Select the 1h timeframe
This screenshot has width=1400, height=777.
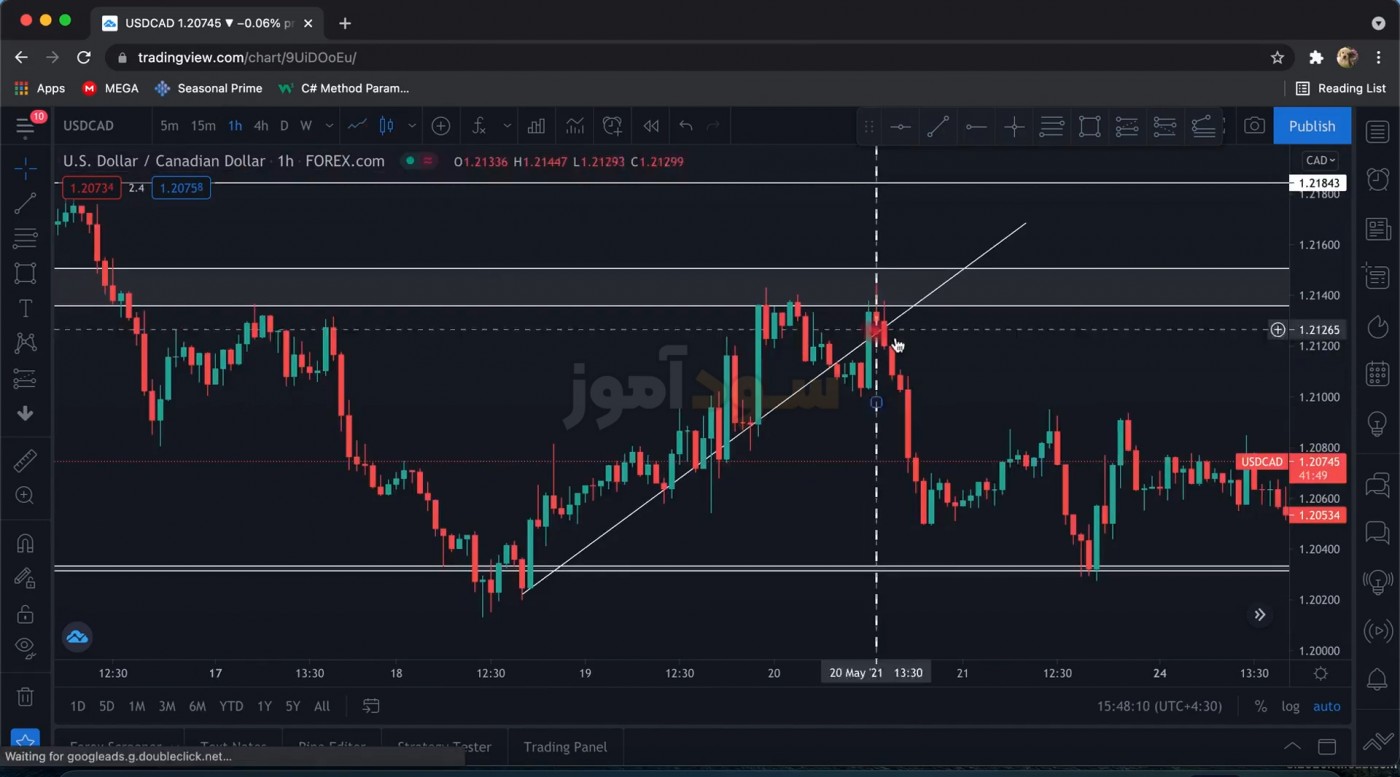(x=235, y=125)
